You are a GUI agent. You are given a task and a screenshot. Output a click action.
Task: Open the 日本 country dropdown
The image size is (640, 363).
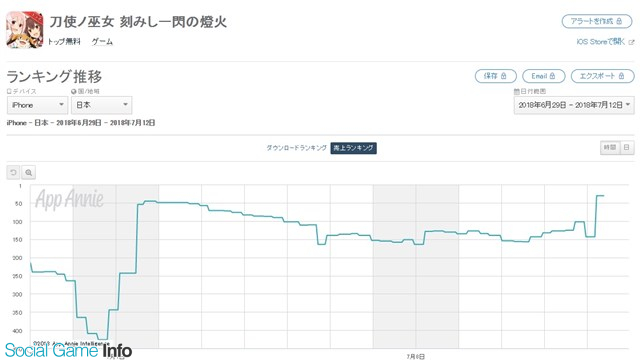point(102,105)
